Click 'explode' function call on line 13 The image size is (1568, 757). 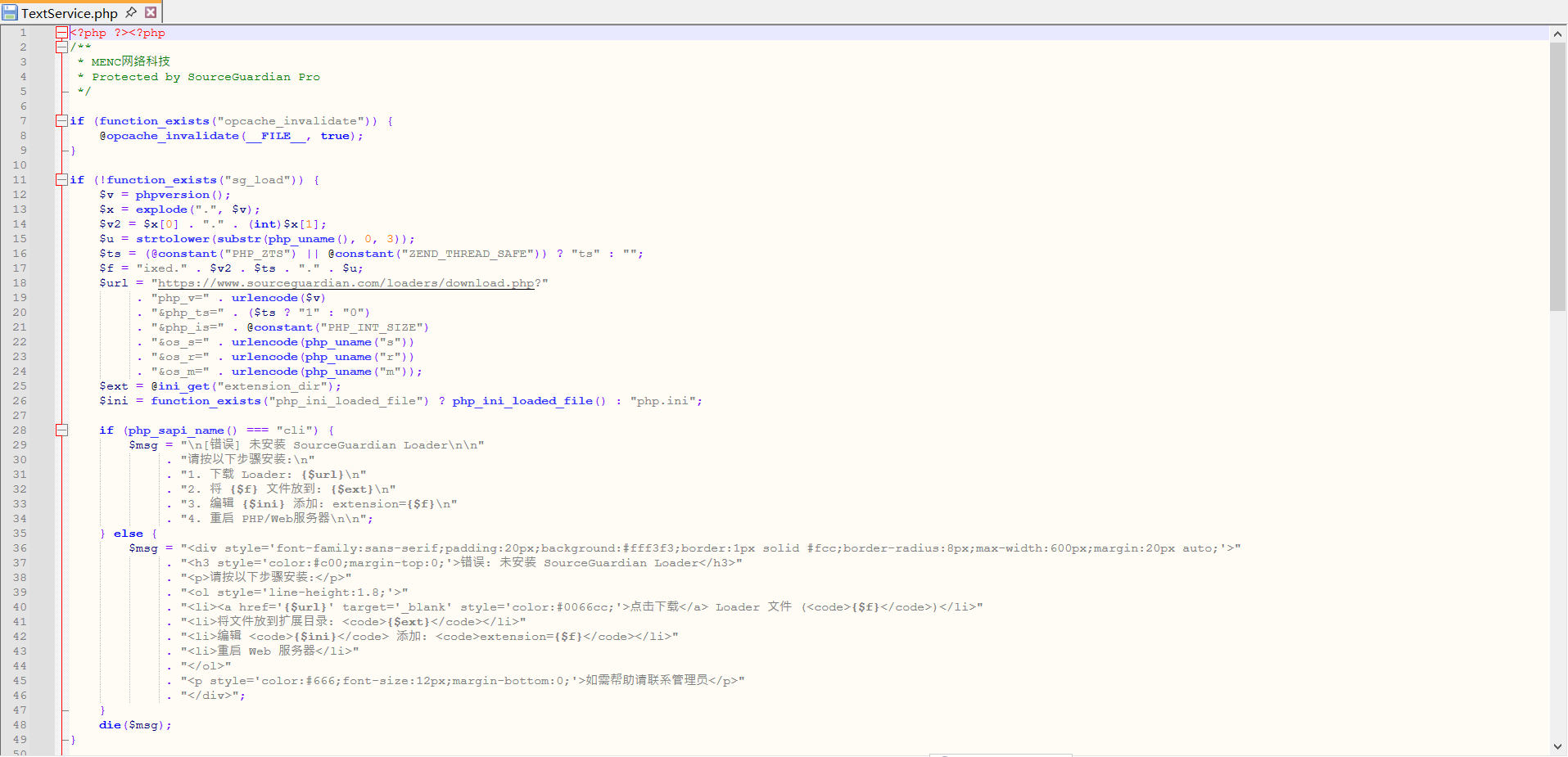point(161,210)
